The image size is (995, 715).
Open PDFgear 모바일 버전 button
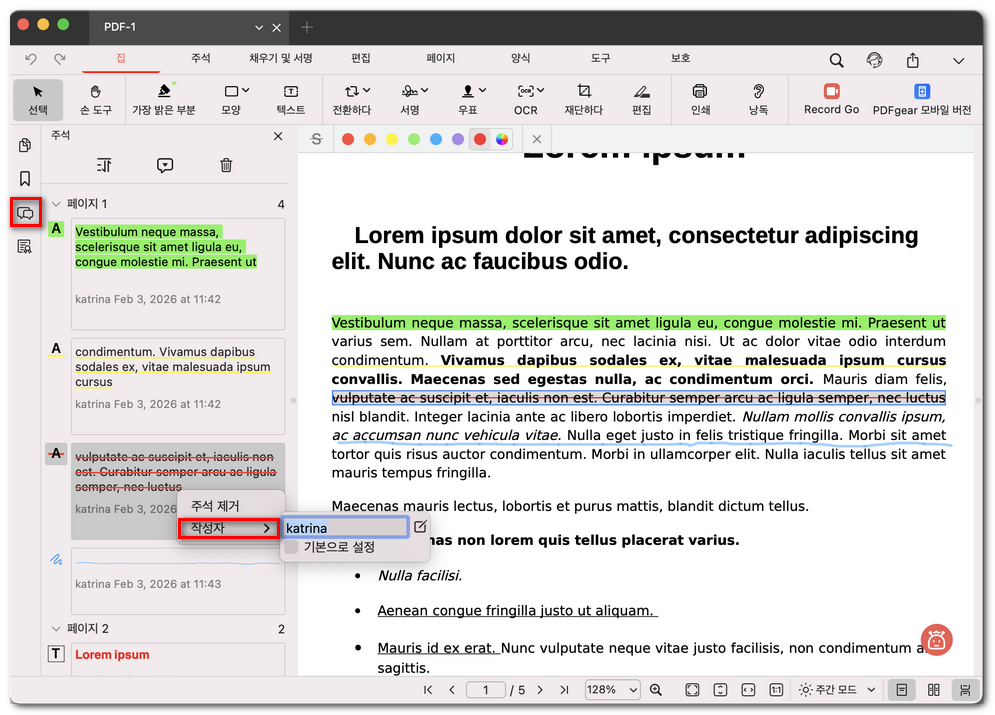(921, 98)
